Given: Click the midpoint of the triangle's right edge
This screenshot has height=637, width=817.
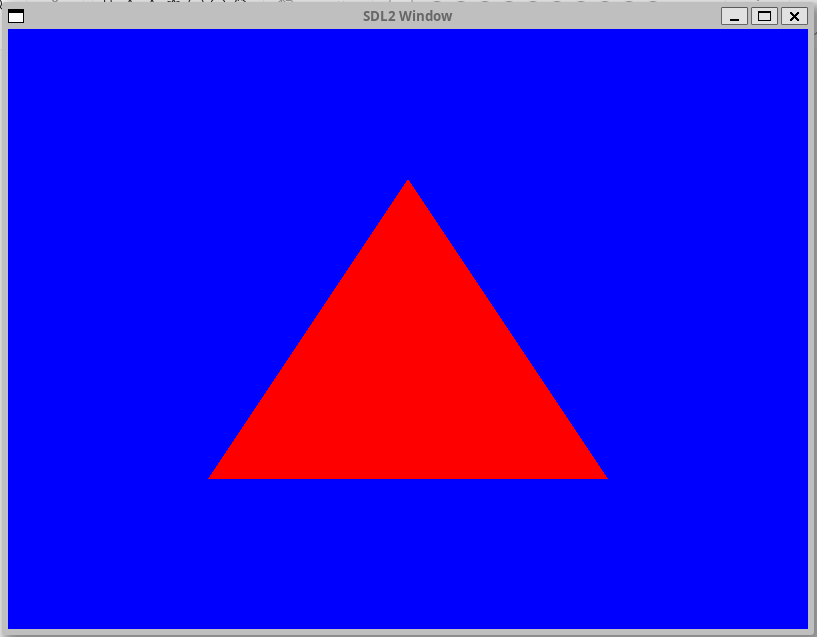Looking at the screenshot, I should [506, 330].
